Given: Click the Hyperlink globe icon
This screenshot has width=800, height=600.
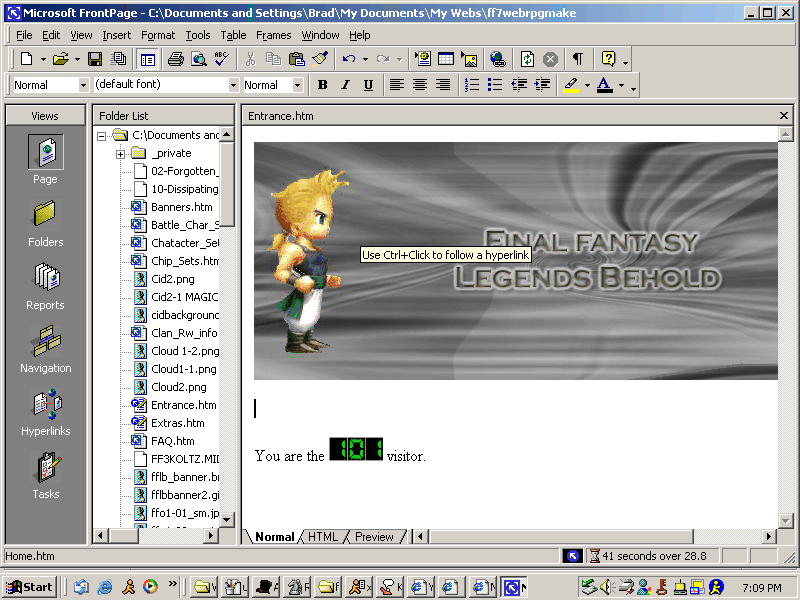Looking at the screenshot, I should click(498, 59).
